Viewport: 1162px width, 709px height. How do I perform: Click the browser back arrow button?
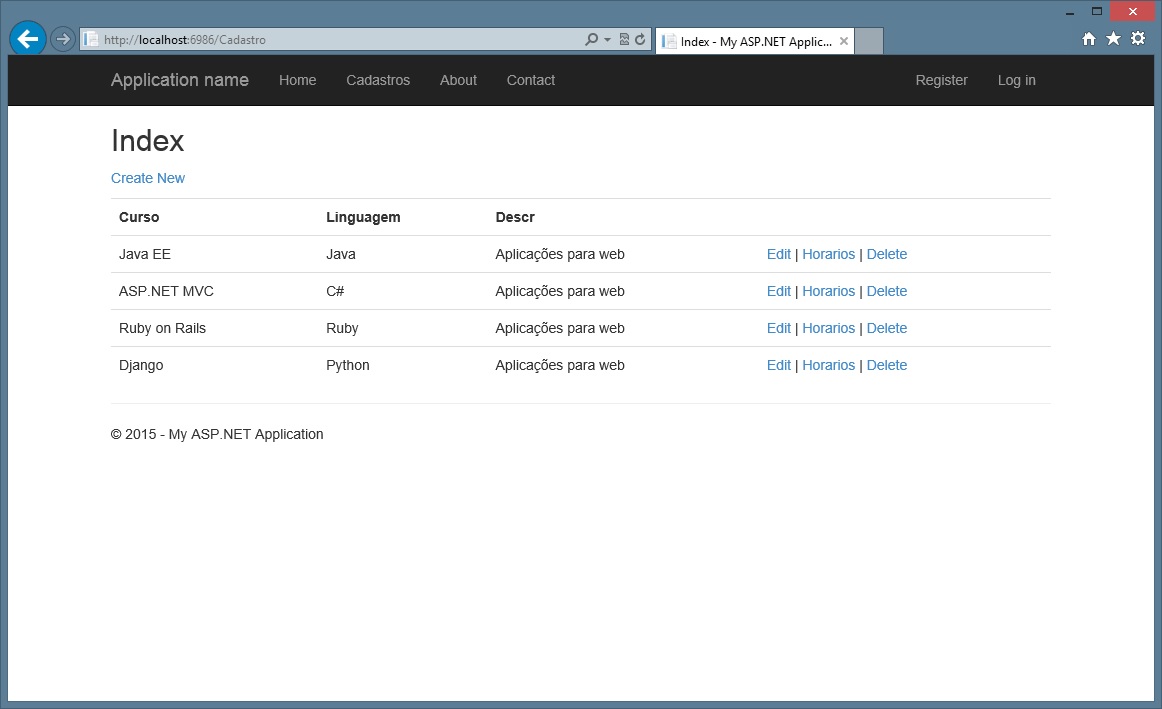point(27,39)
